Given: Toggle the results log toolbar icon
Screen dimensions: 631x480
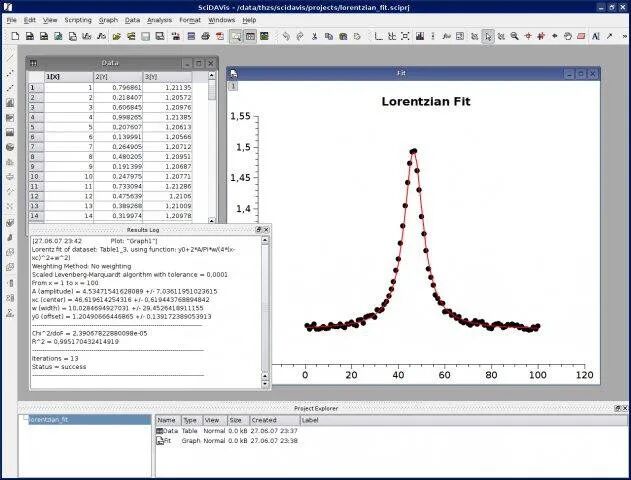Looking at the screenshot, I should click(x=250, y=37).
